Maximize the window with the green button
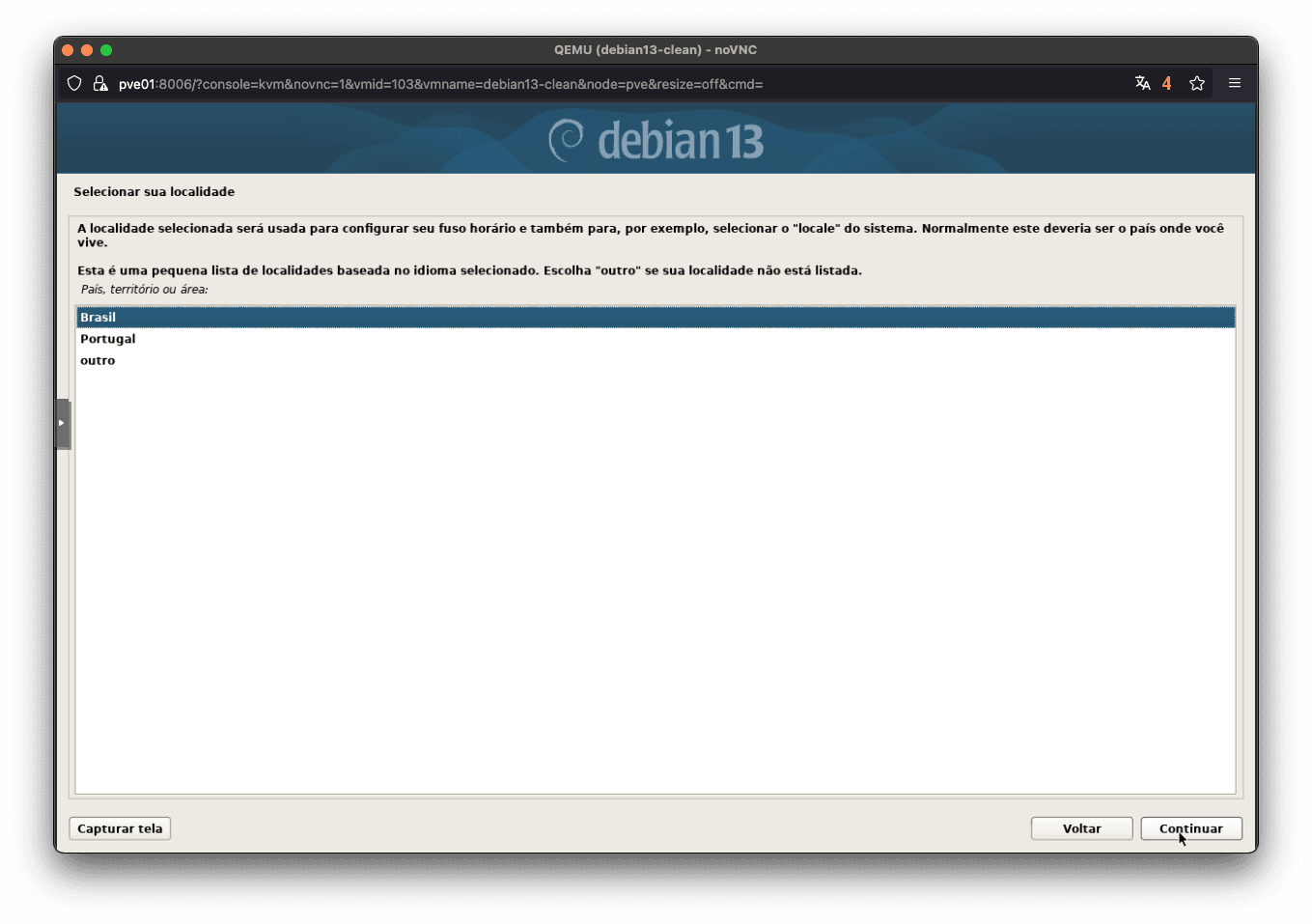1312x924 pixels. pyautogui.click(x=106, y=50)
